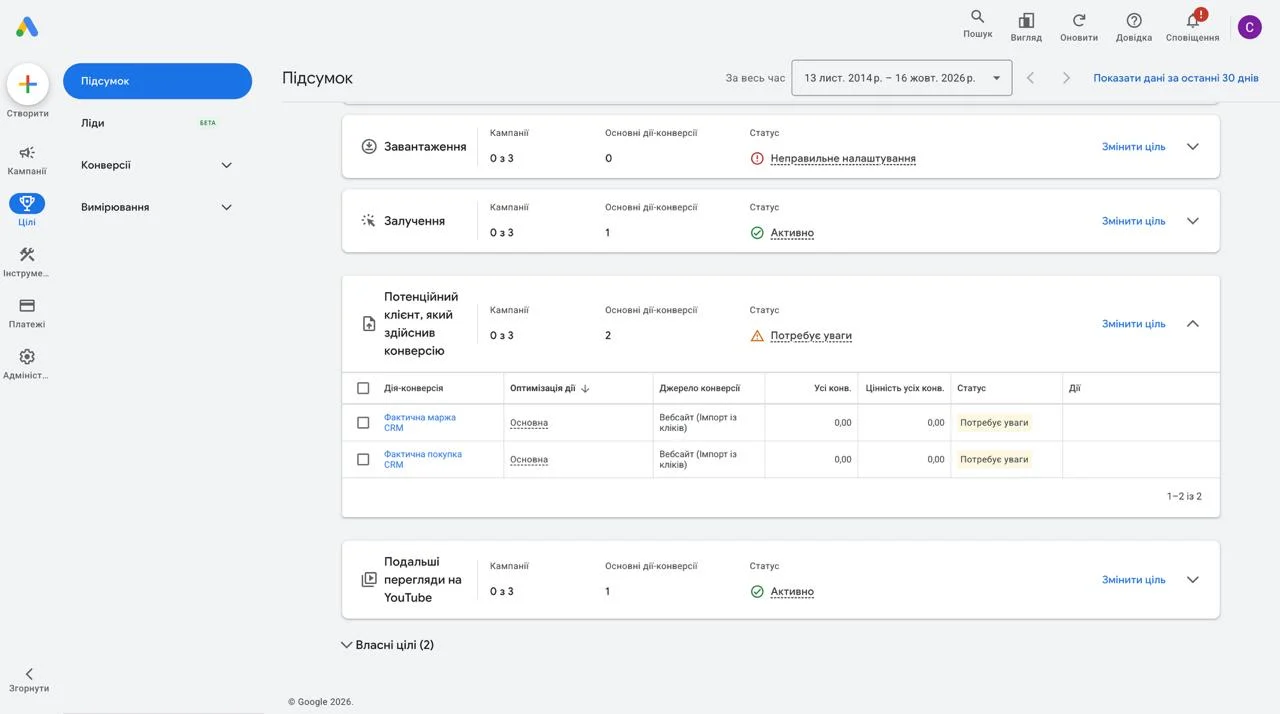Go to previous date range arrow

[1031, 78]
